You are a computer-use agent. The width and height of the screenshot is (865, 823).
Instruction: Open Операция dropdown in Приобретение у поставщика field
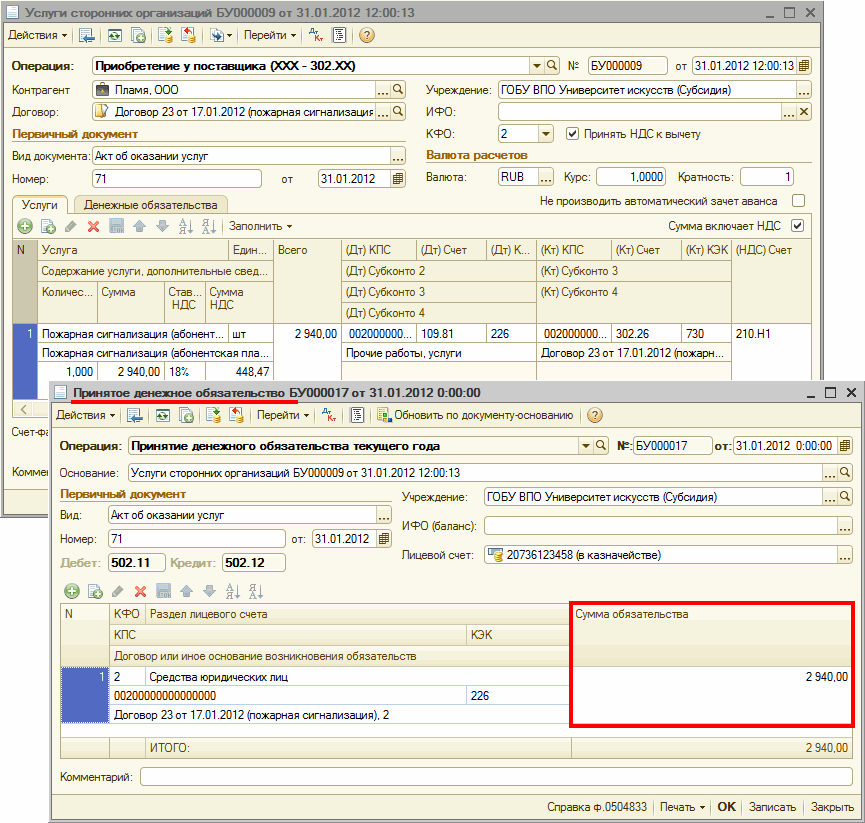536,66
